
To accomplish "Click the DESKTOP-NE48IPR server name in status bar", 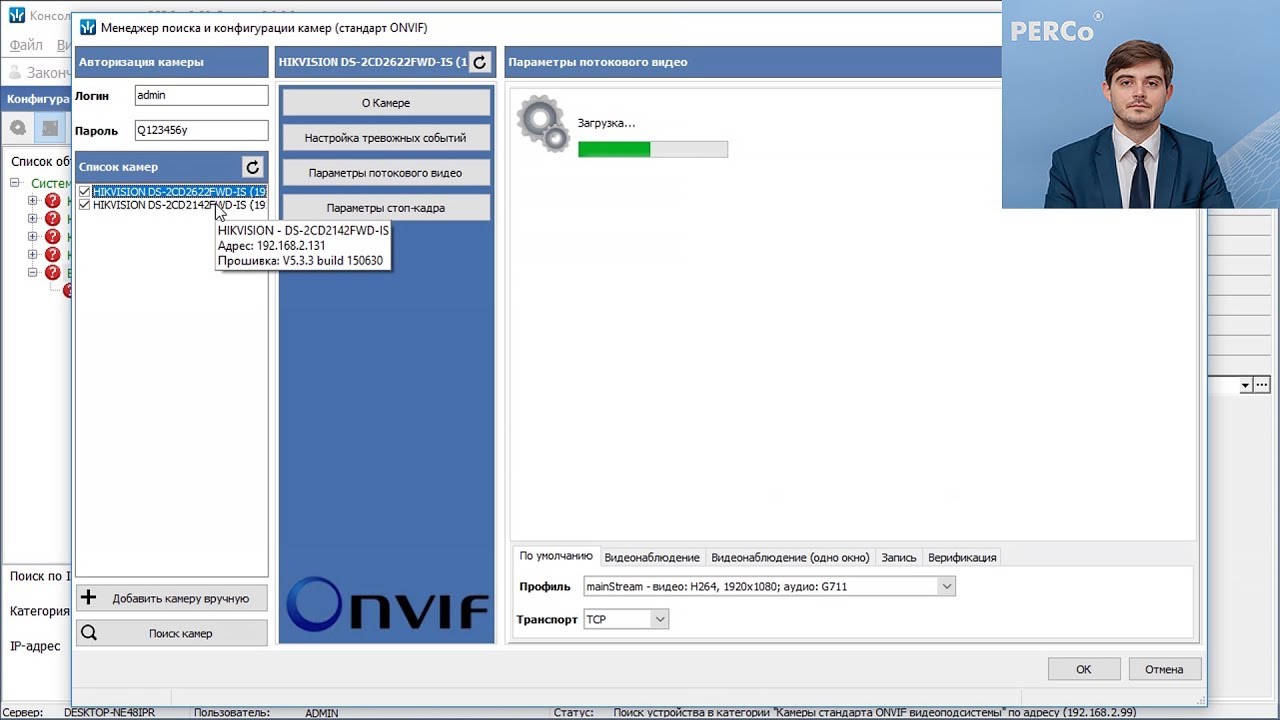I will 109,713.
